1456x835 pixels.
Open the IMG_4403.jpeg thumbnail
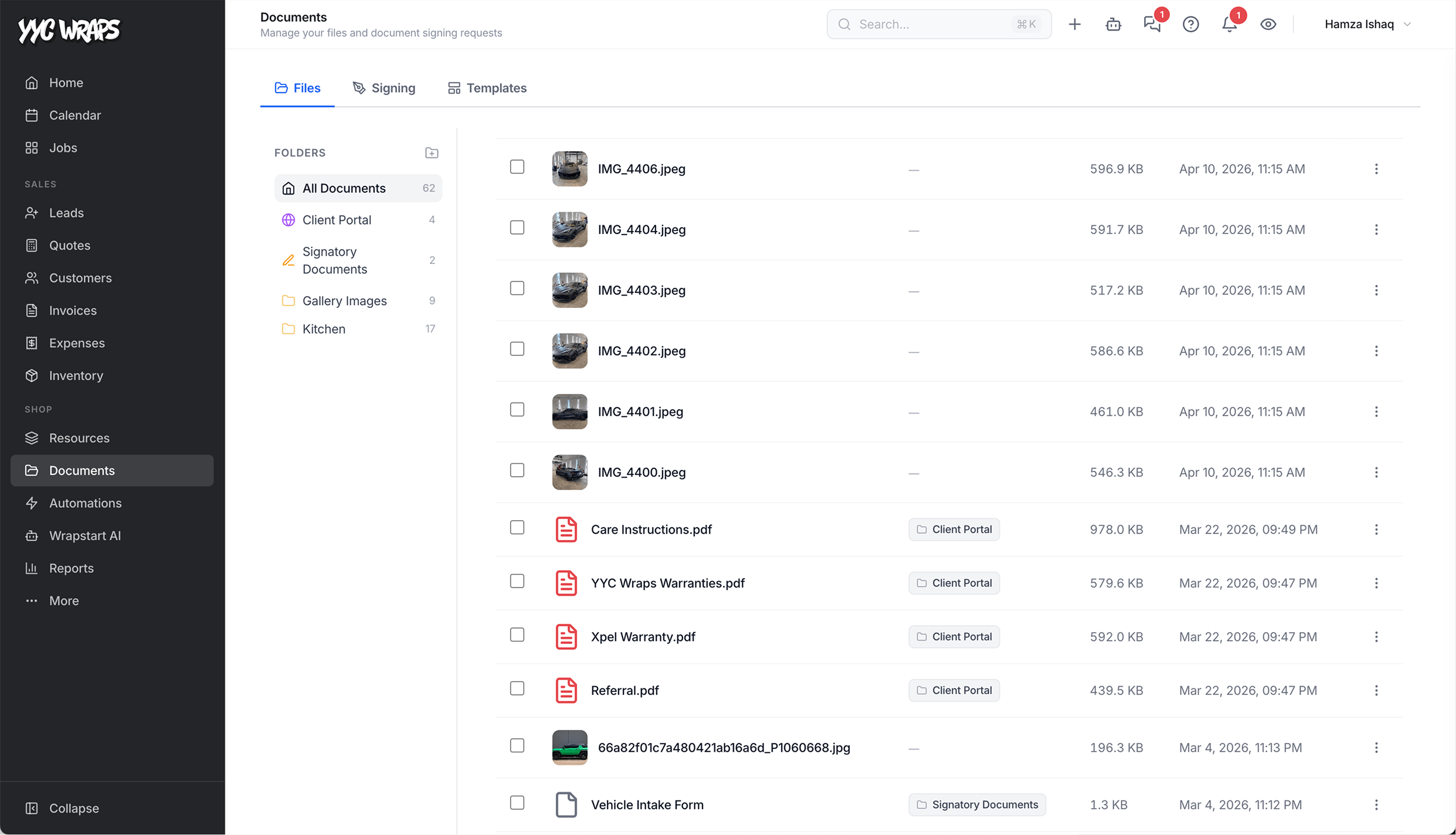pos(569,290)
